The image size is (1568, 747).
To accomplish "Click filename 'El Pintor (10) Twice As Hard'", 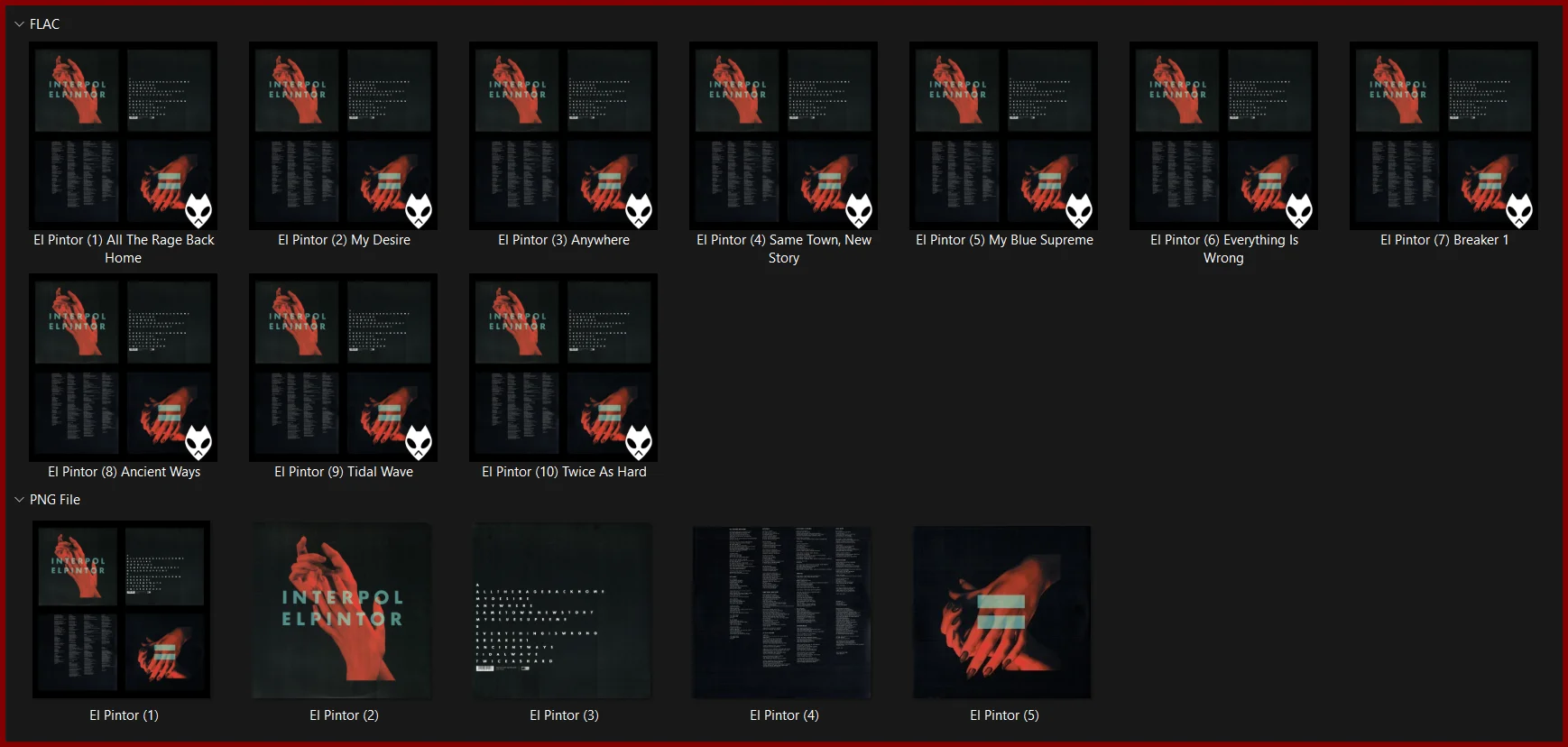I will (564, 472).
